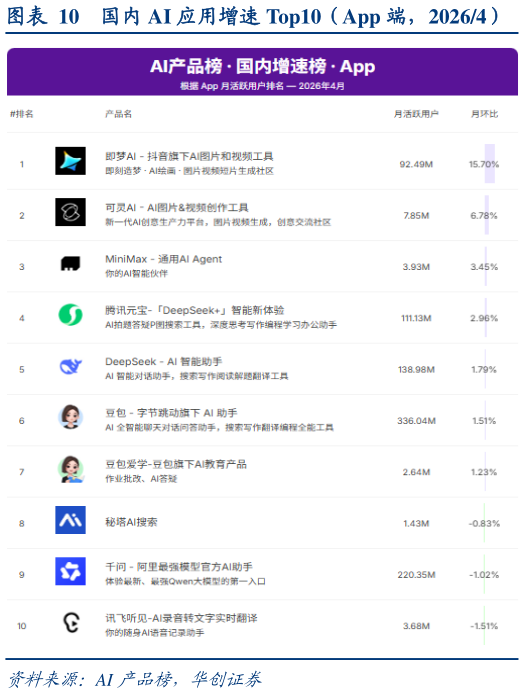Image resolution: width=524 pixels, height=693 pixels.
Task: Click the 1.79% month-over-month value
Action: (484, 369)
